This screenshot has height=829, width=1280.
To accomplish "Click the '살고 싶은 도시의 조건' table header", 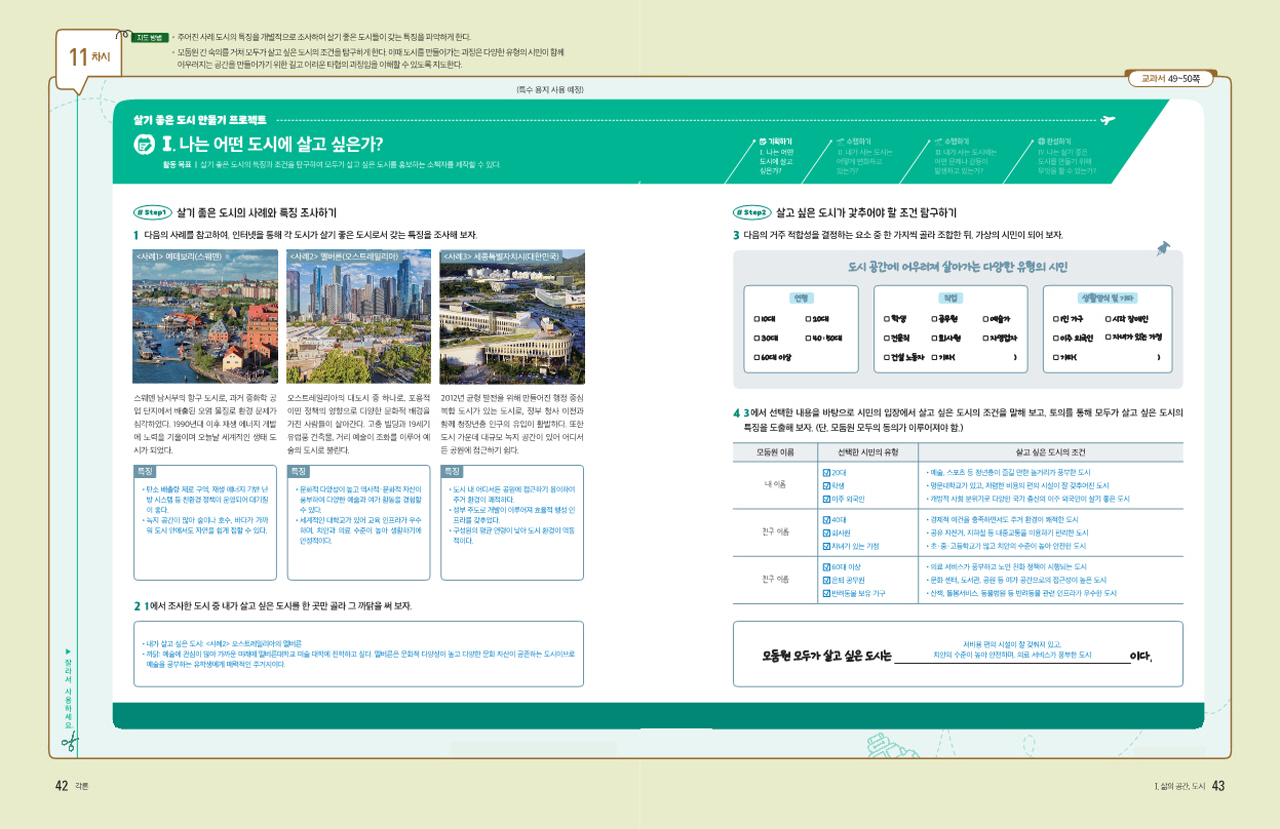I will 1052,453.
